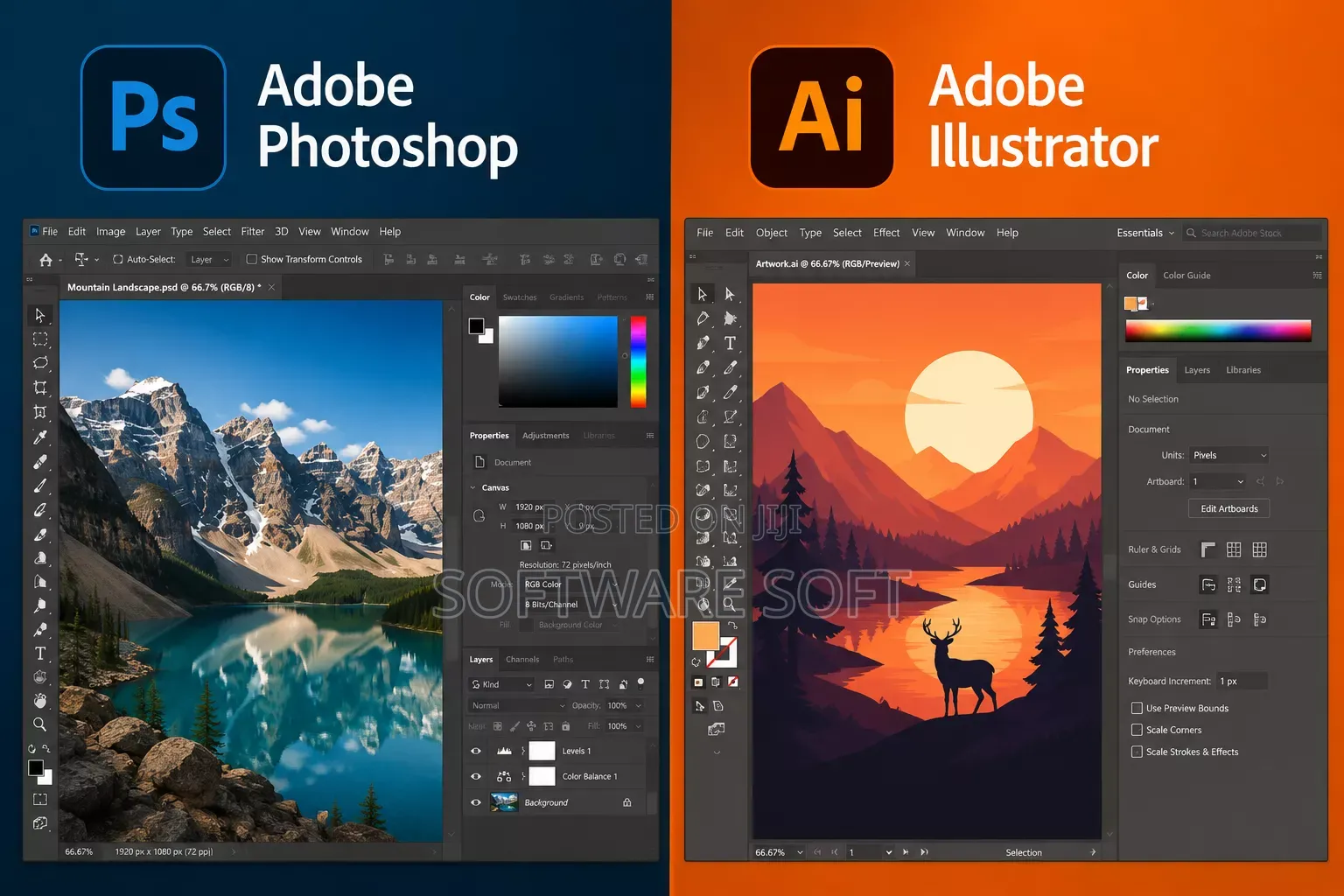This screenshot has width=1344, height=896.
Task: Click Photoshop rainbow hue slider
Action: 639,361
